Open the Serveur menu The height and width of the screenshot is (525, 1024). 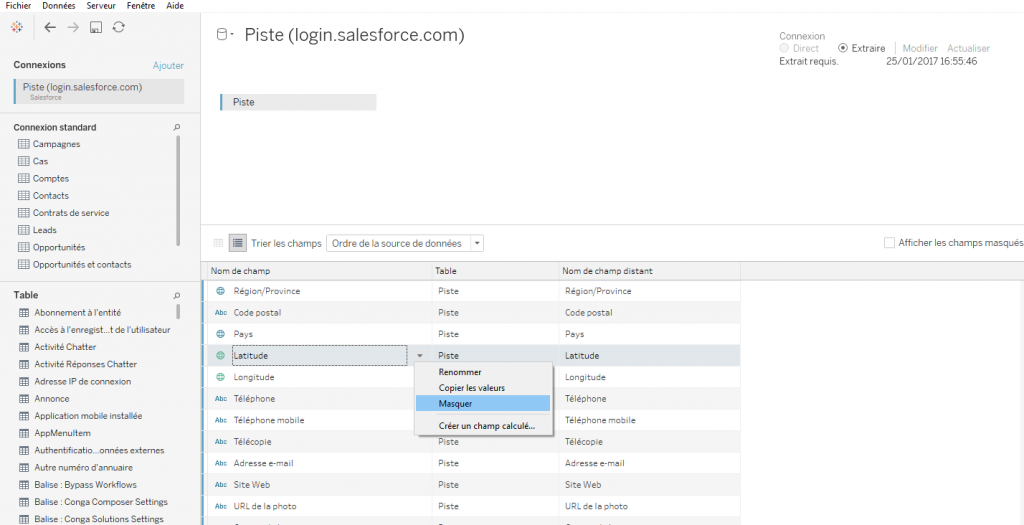[x=101, y=5]
